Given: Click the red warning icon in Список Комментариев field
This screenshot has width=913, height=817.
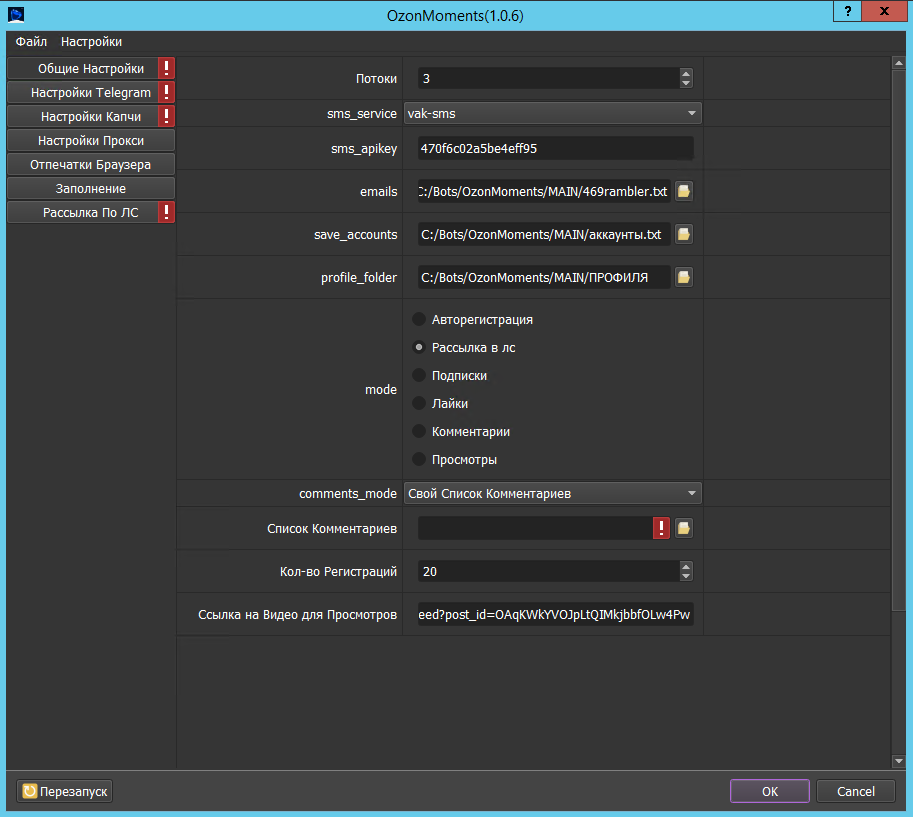Looking at the screenshot, I should 661,528.
